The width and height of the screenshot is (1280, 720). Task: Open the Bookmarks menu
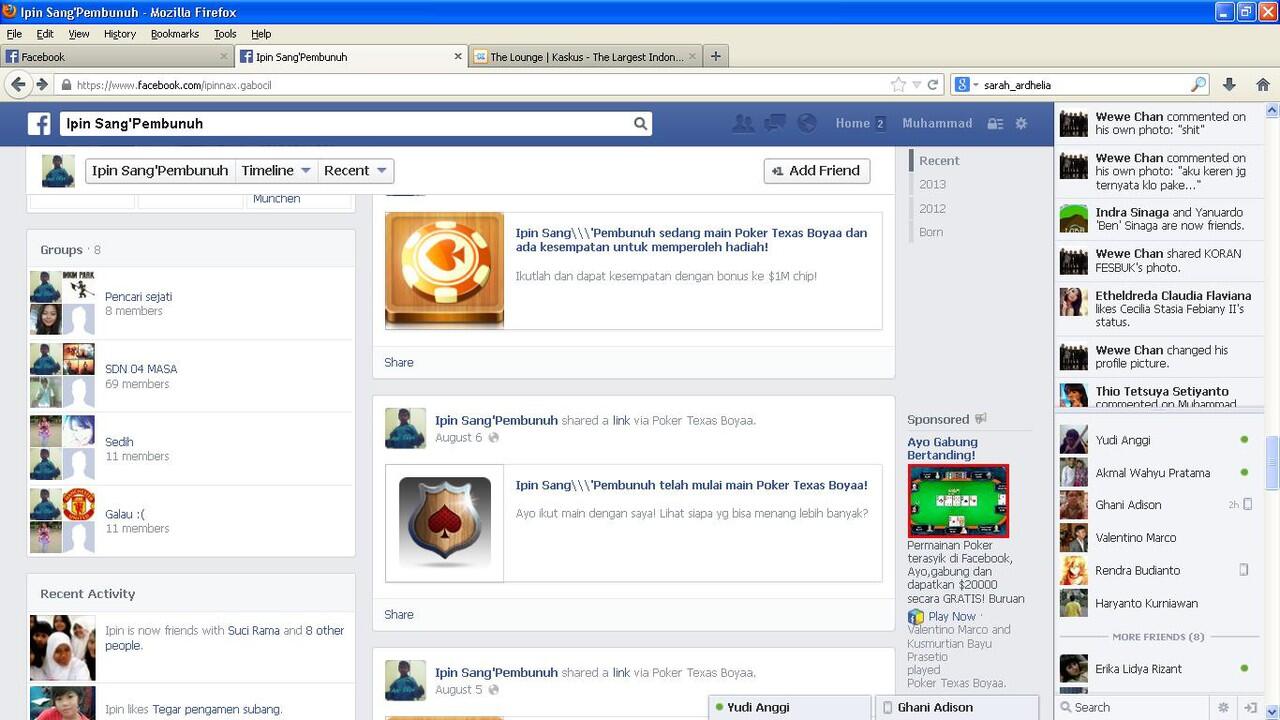click(x=175, y=33)
